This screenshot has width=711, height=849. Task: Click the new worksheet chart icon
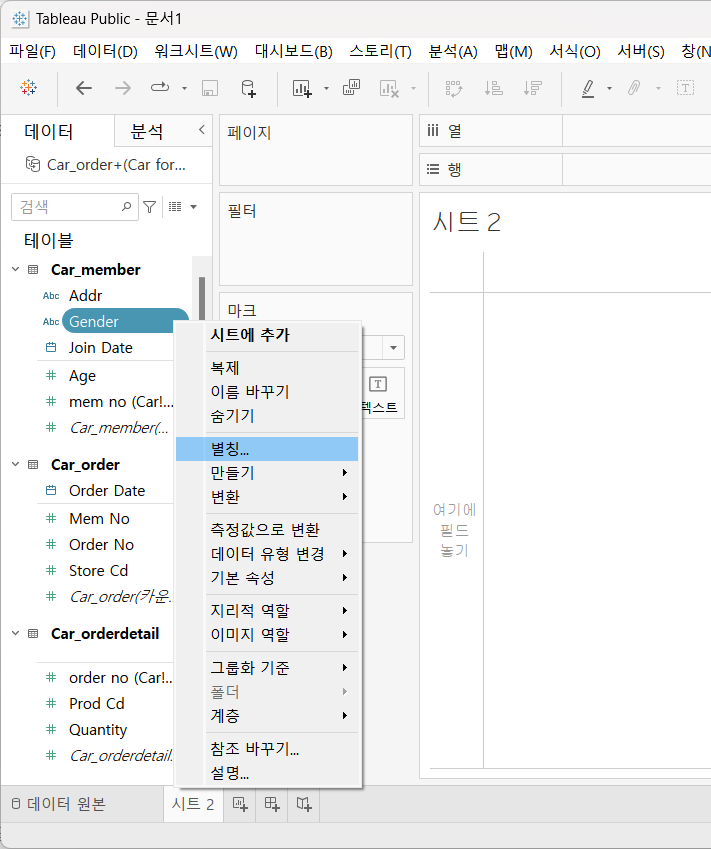click(x=302, y=88)
